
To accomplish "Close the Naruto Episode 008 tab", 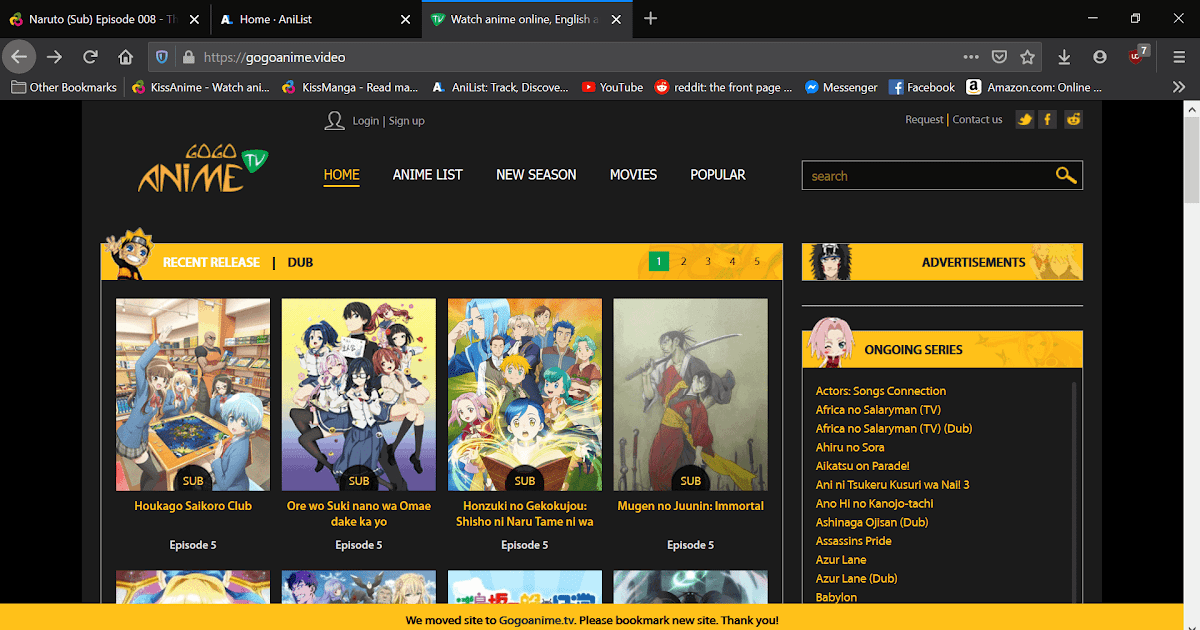I will click(x=194, y=19).
